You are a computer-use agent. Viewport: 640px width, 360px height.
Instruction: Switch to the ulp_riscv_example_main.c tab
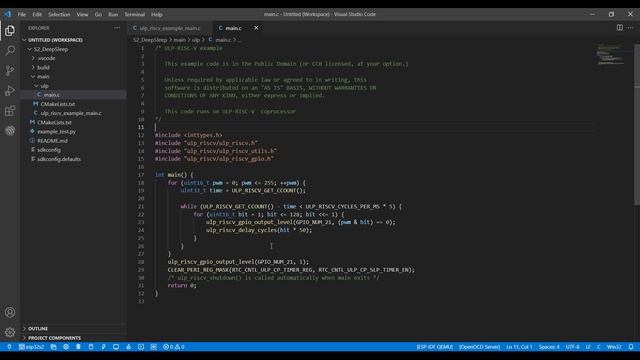click(x=170, y=28)
